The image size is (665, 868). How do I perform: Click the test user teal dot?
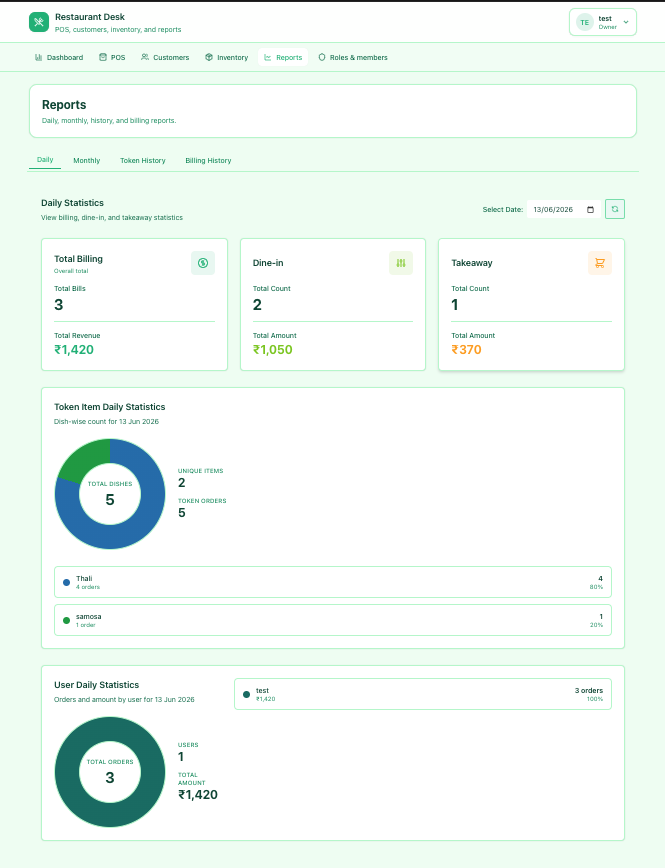[x=246, y=694]
